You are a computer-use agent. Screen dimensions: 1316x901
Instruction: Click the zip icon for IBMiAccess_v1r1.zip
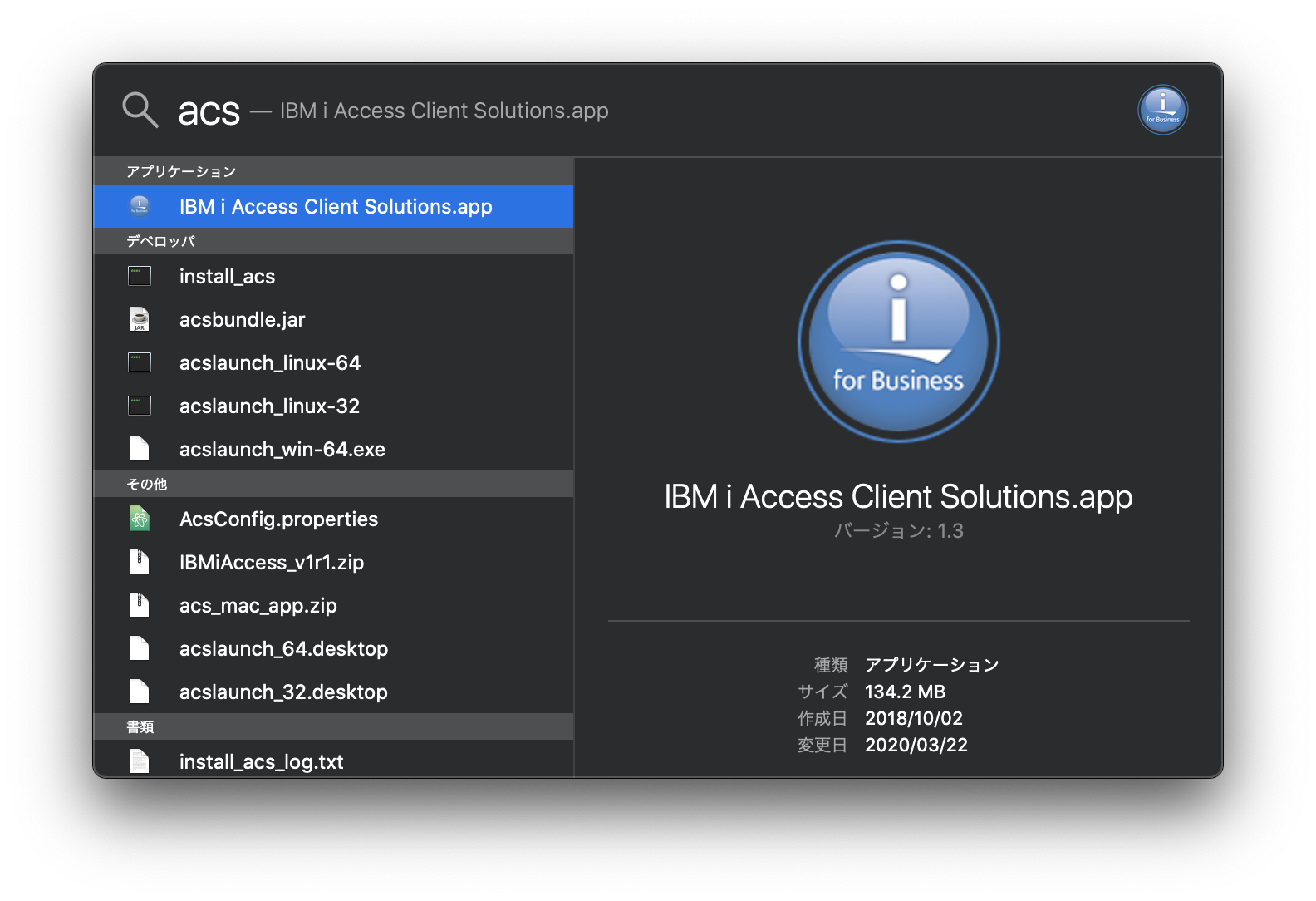point(140,562)
